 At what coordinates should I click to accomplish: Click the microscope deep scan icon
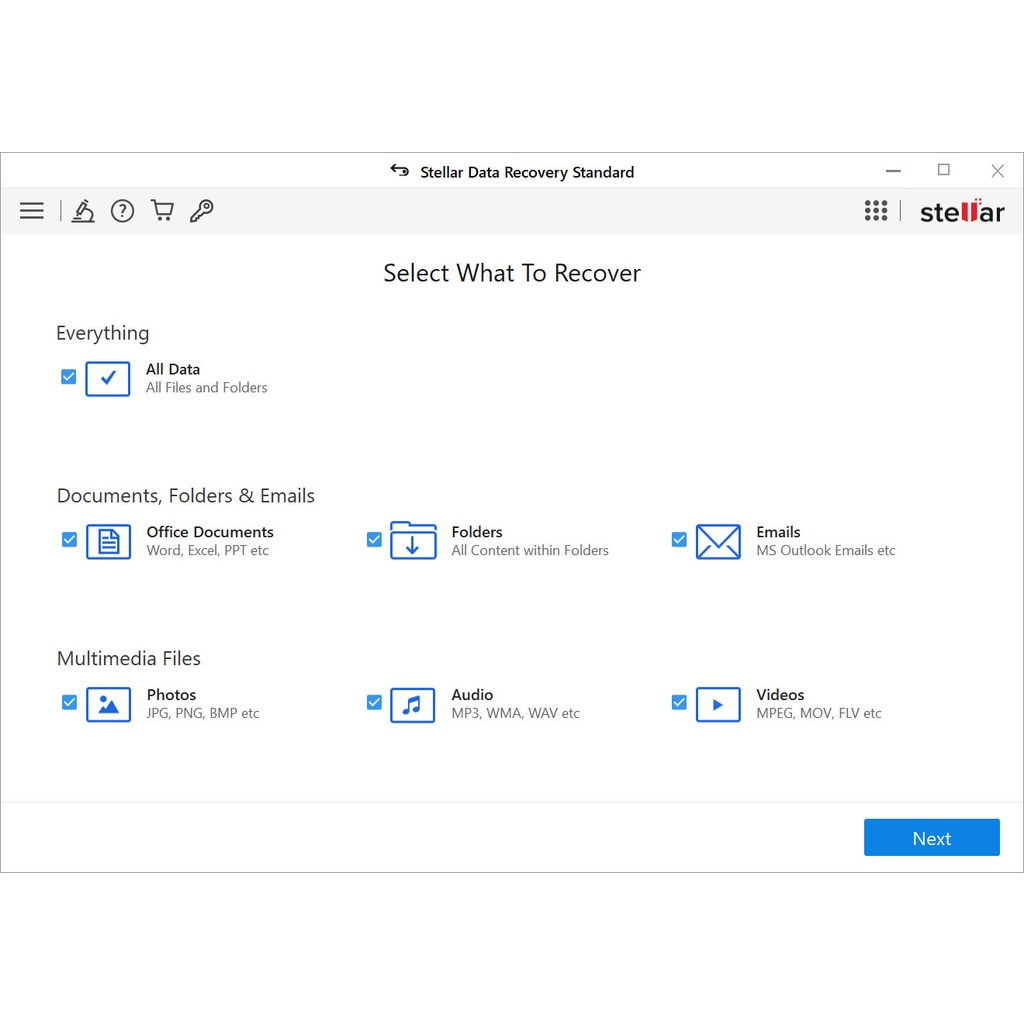83,211
